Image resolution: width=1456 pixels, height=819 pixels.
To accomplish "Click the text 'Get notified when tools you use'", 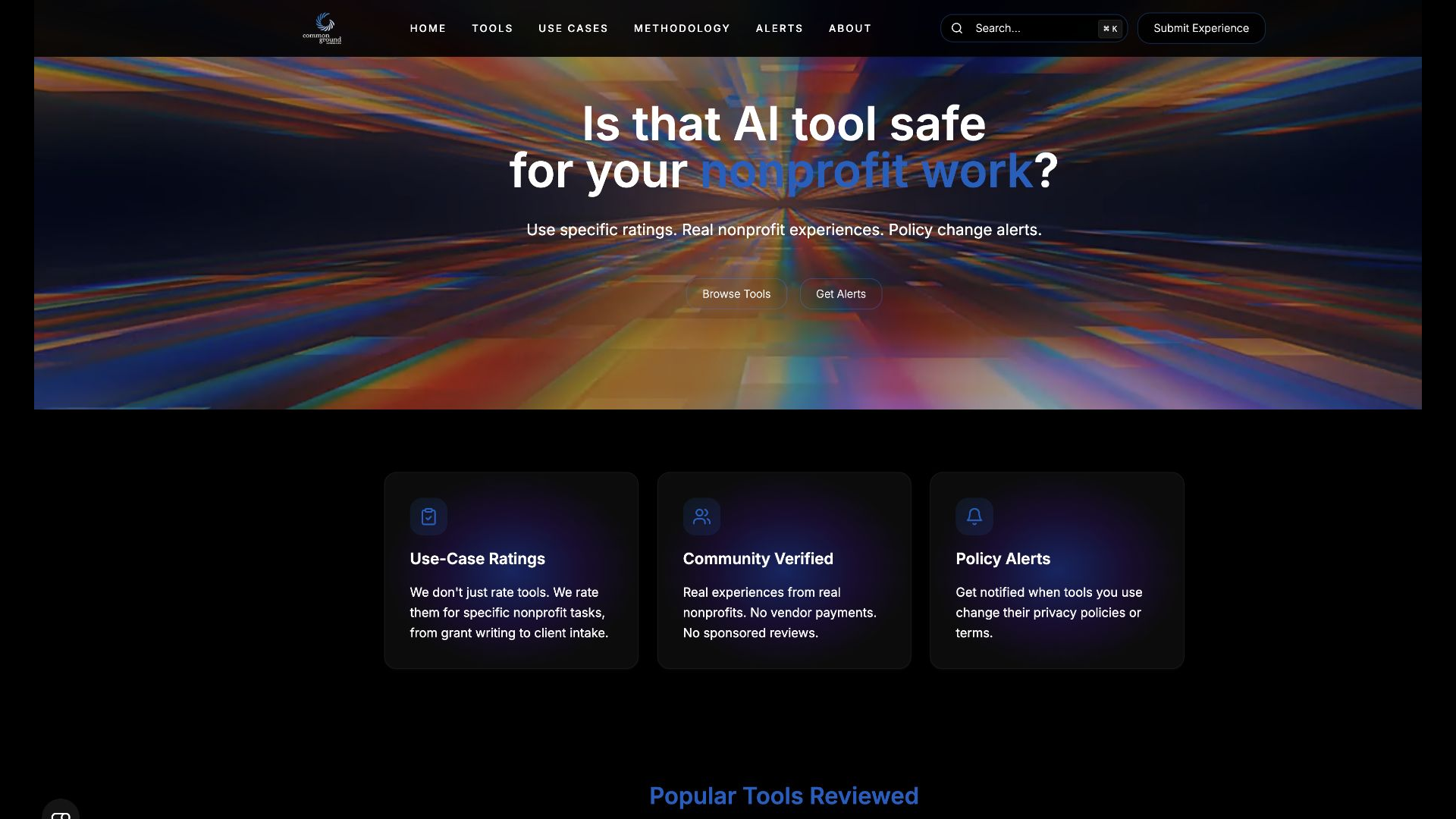I will click(x=1049, y=592).
